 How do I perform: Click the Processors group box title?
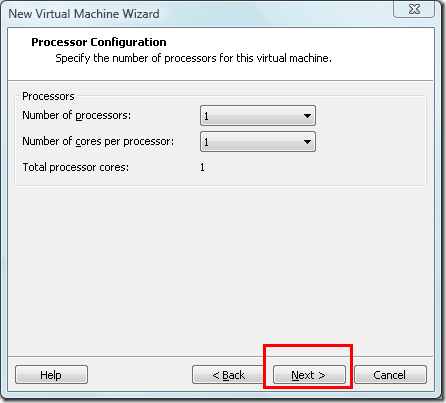point(48,96)
